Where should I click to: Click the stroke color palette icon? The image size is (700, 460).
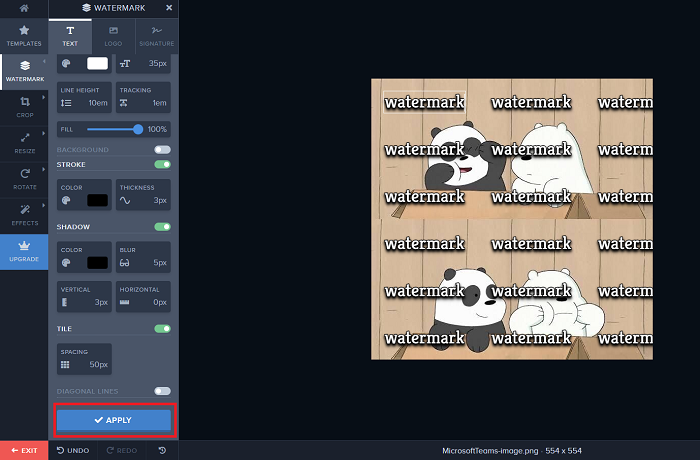(66, 201)
